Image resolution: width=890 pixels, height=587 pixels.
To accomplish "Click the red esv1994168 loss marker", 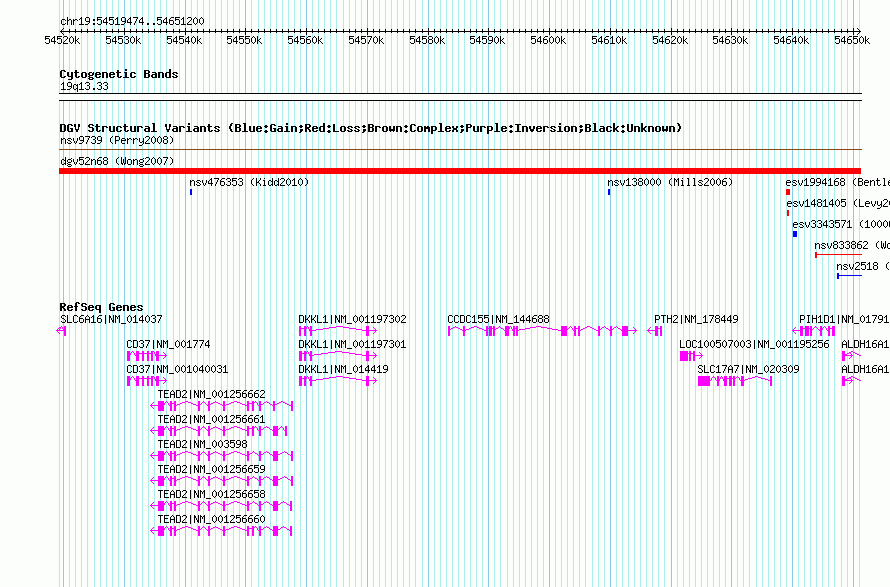I will click(788, 192).
